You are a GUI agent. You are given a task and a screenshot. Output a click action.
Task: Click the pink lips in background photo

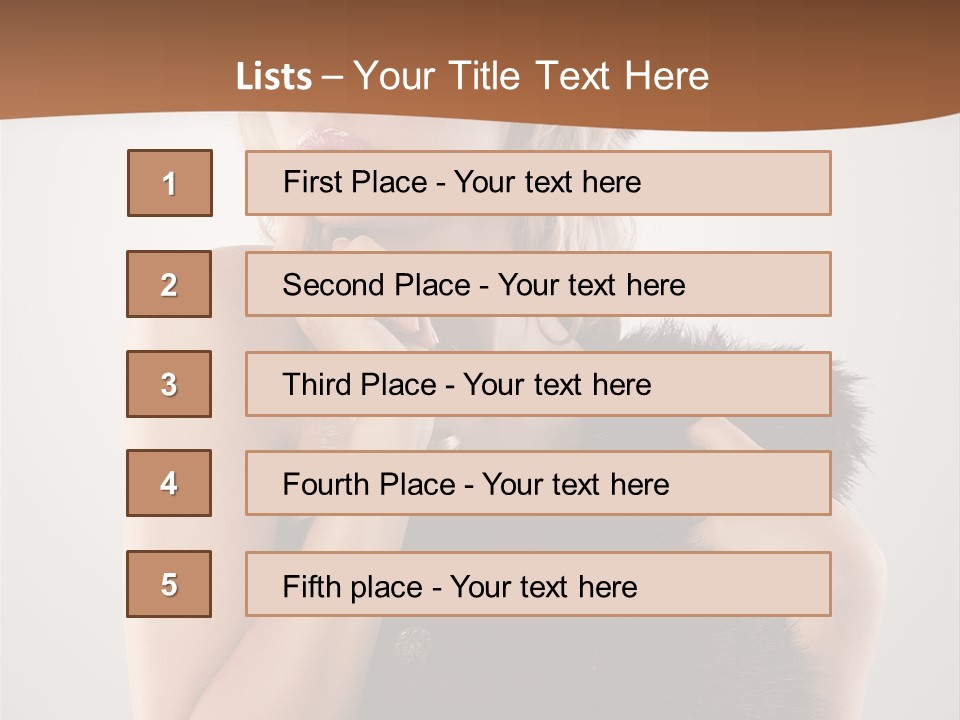tap(330, 138)
